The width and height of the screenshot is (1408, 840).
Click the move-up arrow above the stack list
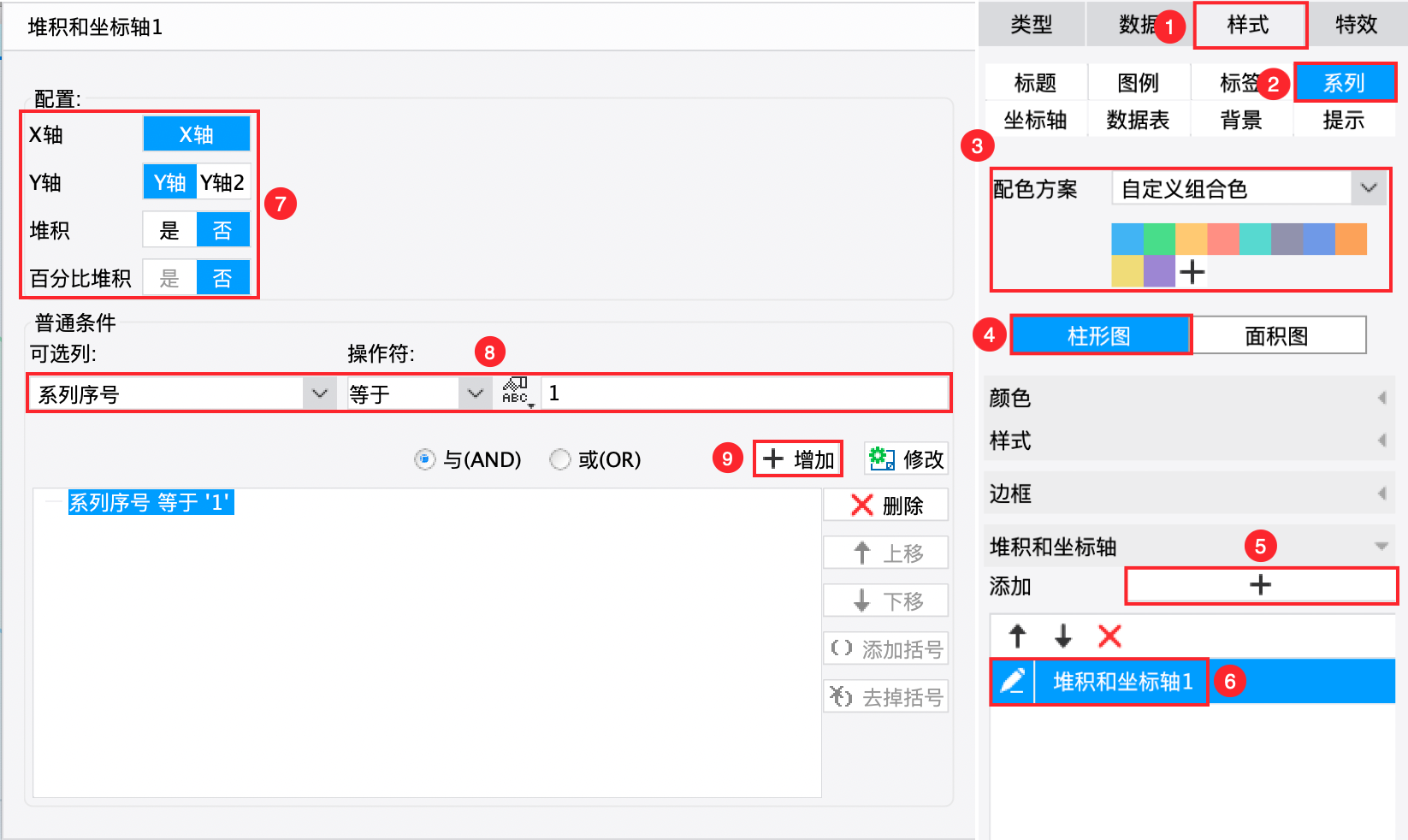point(1017,636)
